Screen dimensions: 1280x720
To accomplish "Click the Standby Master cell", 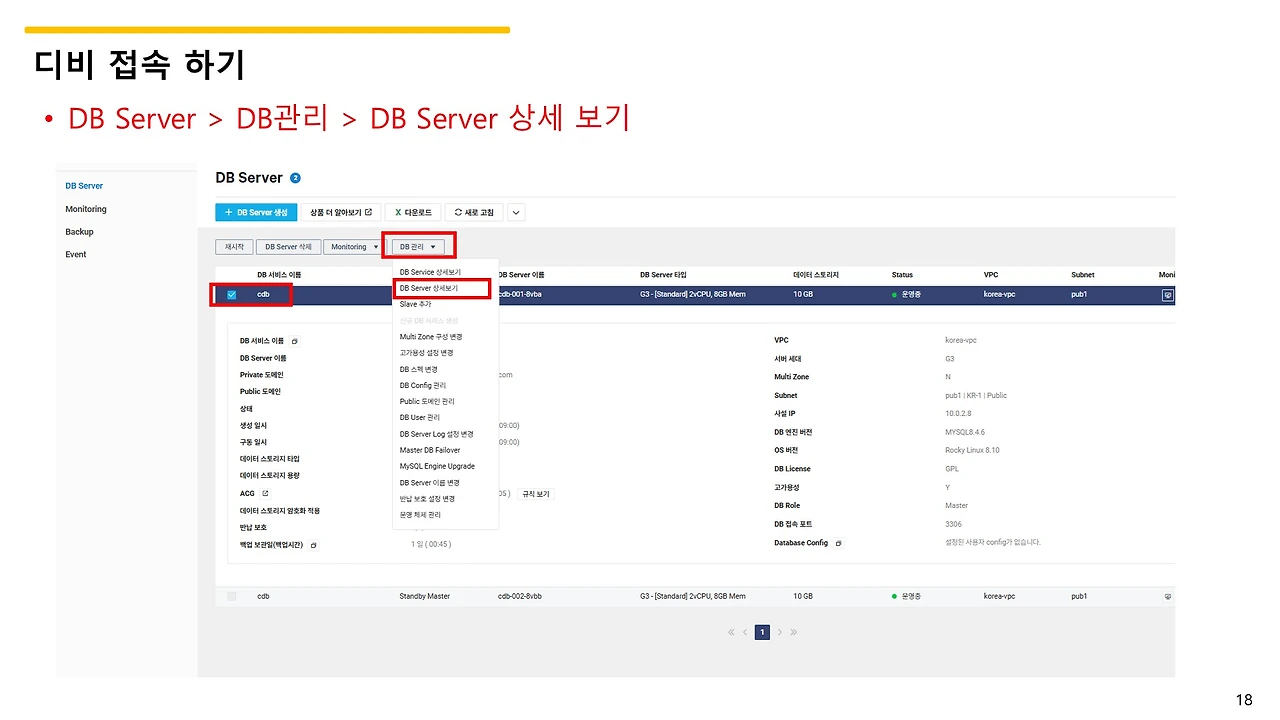I will pos(424,596).
